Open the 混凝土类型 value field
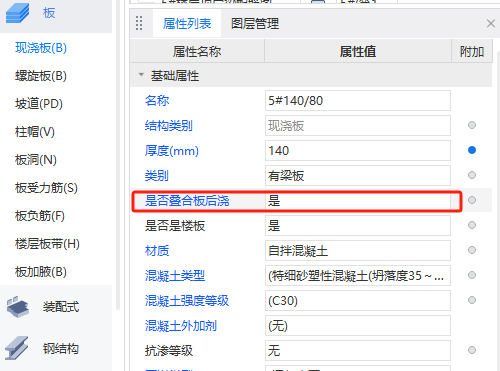This screenshot has height=371, width=500. coord(358,275)
